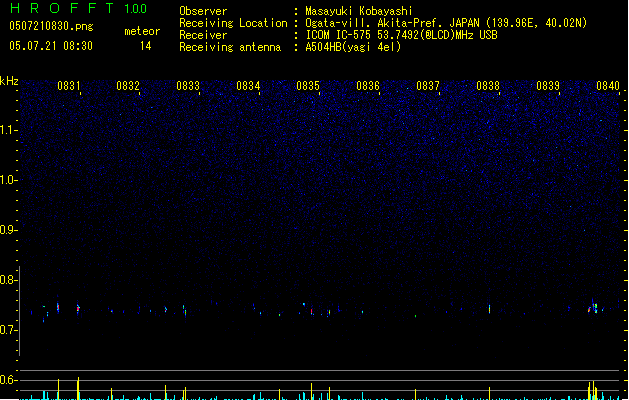Click the 0837 time marker
Viewport: 629px width, 400px height.
click(428, 86)
